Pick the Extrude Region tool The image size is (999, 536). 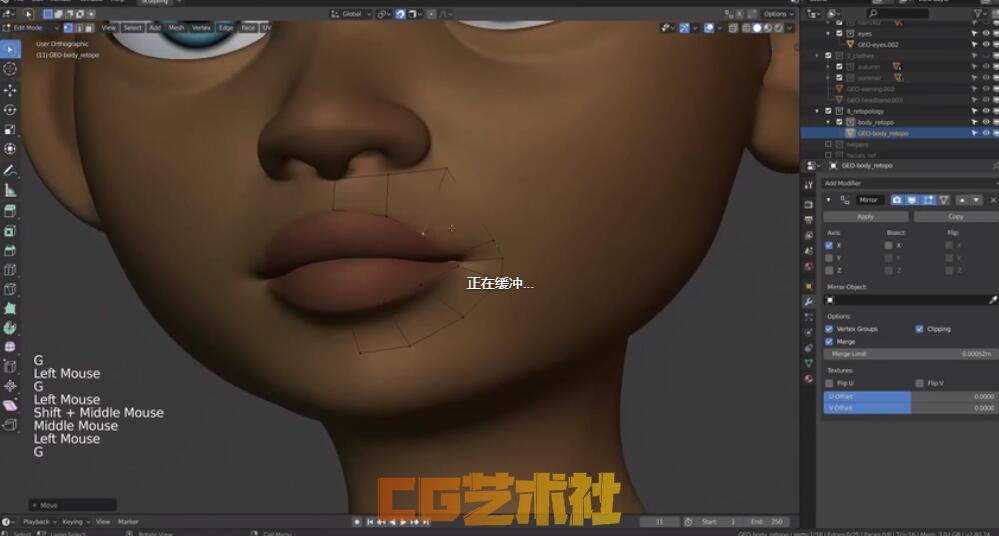(10, 211)
